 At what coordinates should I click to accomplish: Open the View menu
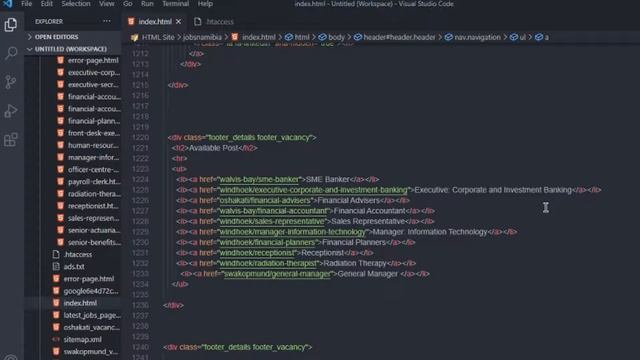(x=107, y=4)
